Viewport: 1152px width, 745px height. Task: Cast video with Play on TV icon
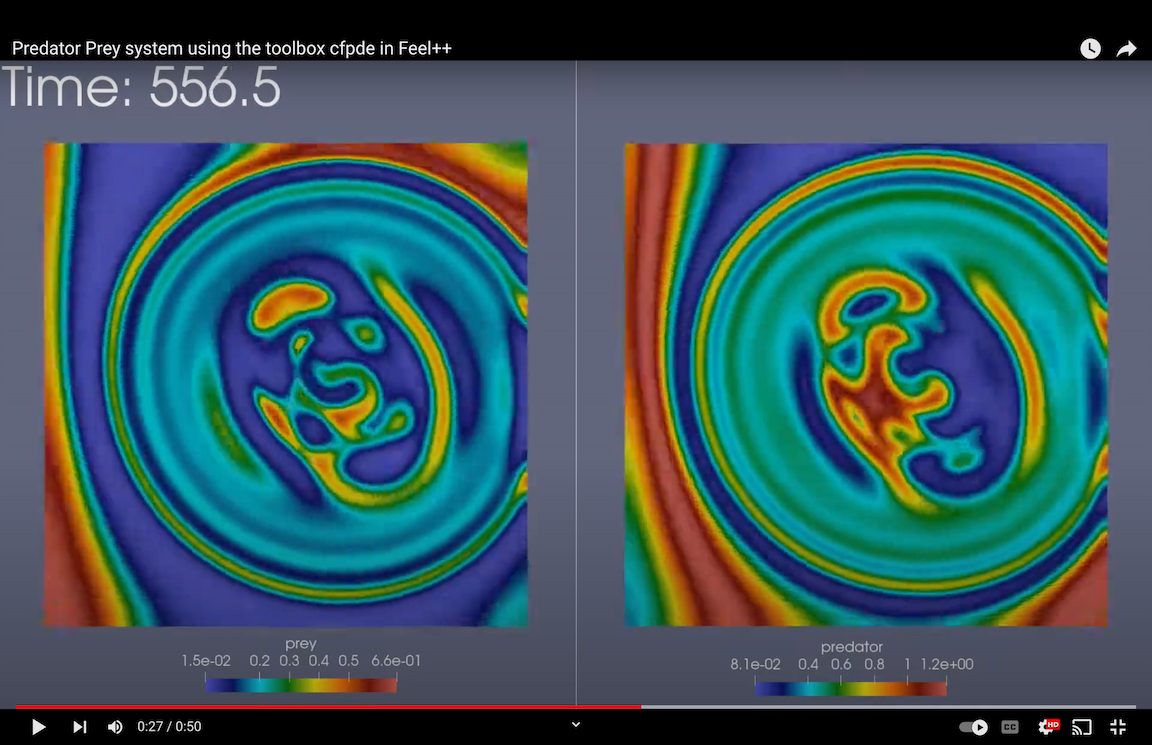pyautogui.click(x=1082, y=727)
